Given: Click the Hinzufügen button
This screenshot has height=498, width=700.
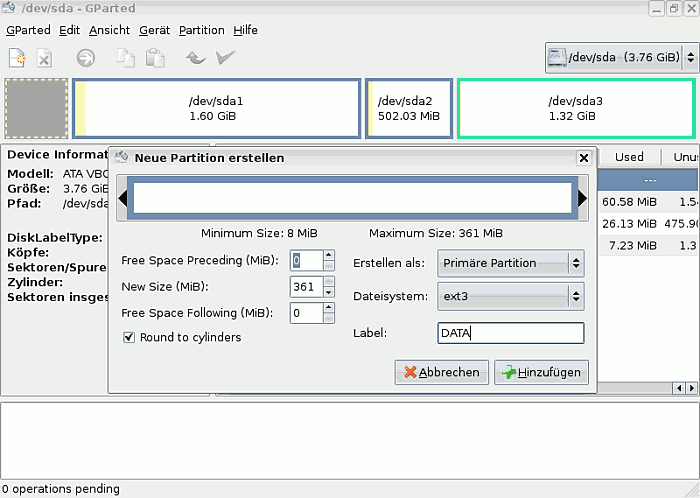Looking at the screenshot, I should pyautogui.click(x=541, y=372).
